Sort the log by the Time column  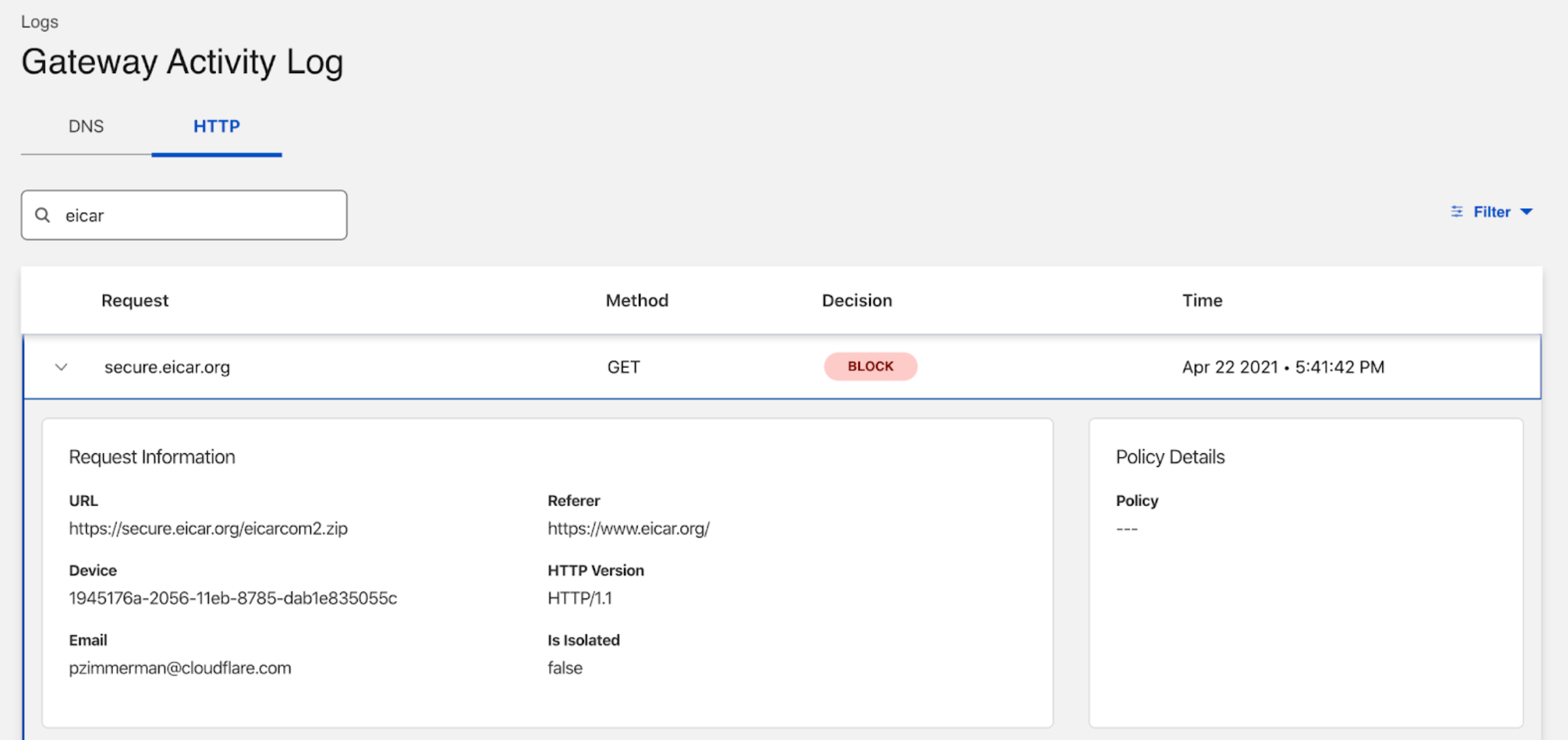tap(1201, 300)
